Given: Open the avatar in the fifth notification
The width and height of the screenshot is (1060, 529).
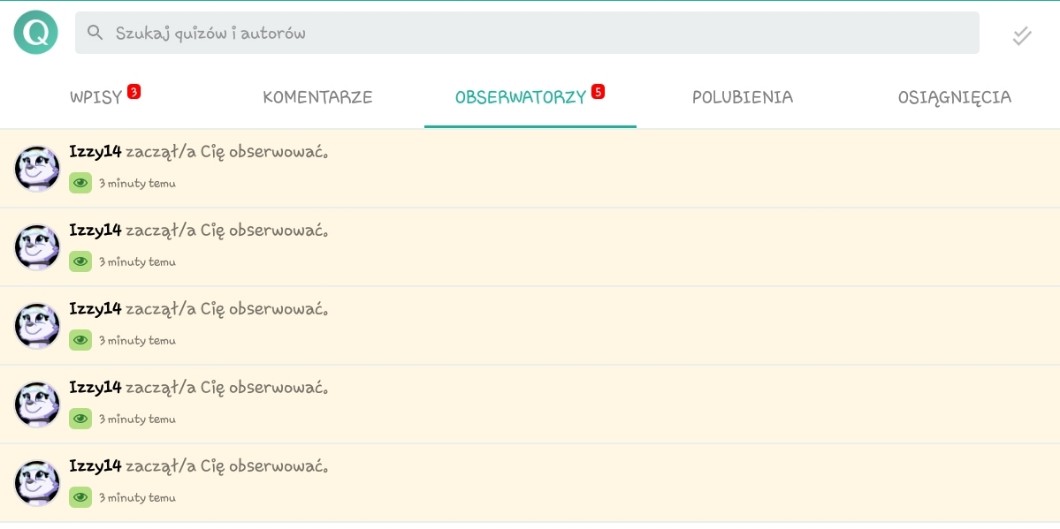Looking at the screenshot, I should pyautogui.click(x=37, y=483).
